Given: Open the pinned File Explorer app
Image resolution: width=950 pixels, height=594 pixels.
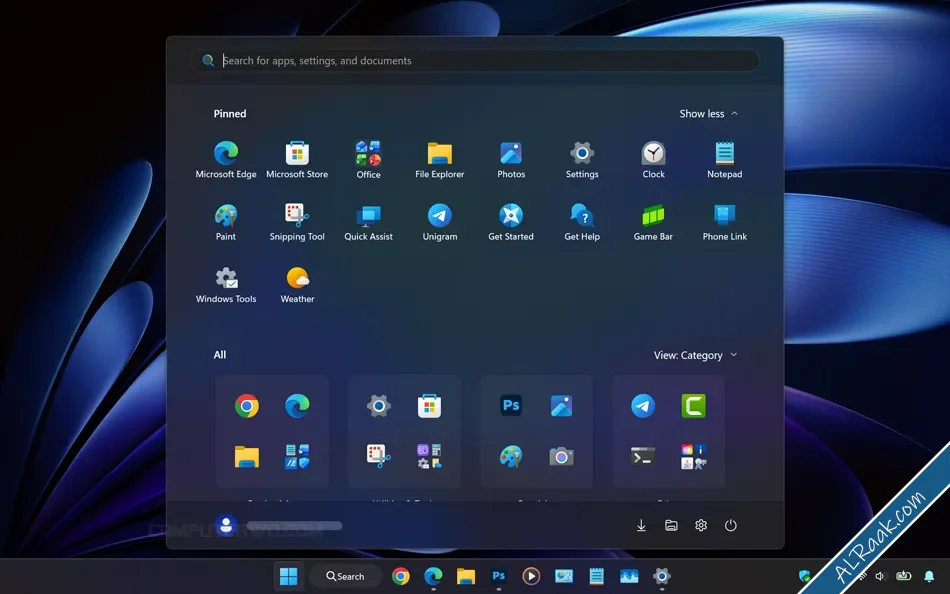Looking at the screenshot, I should point(439,159).
